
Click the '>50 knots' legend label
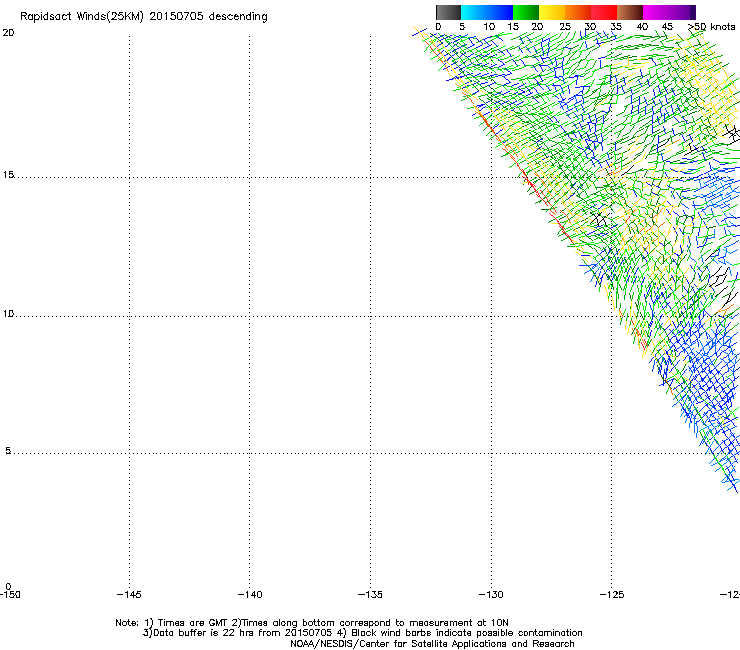[712, 27]
